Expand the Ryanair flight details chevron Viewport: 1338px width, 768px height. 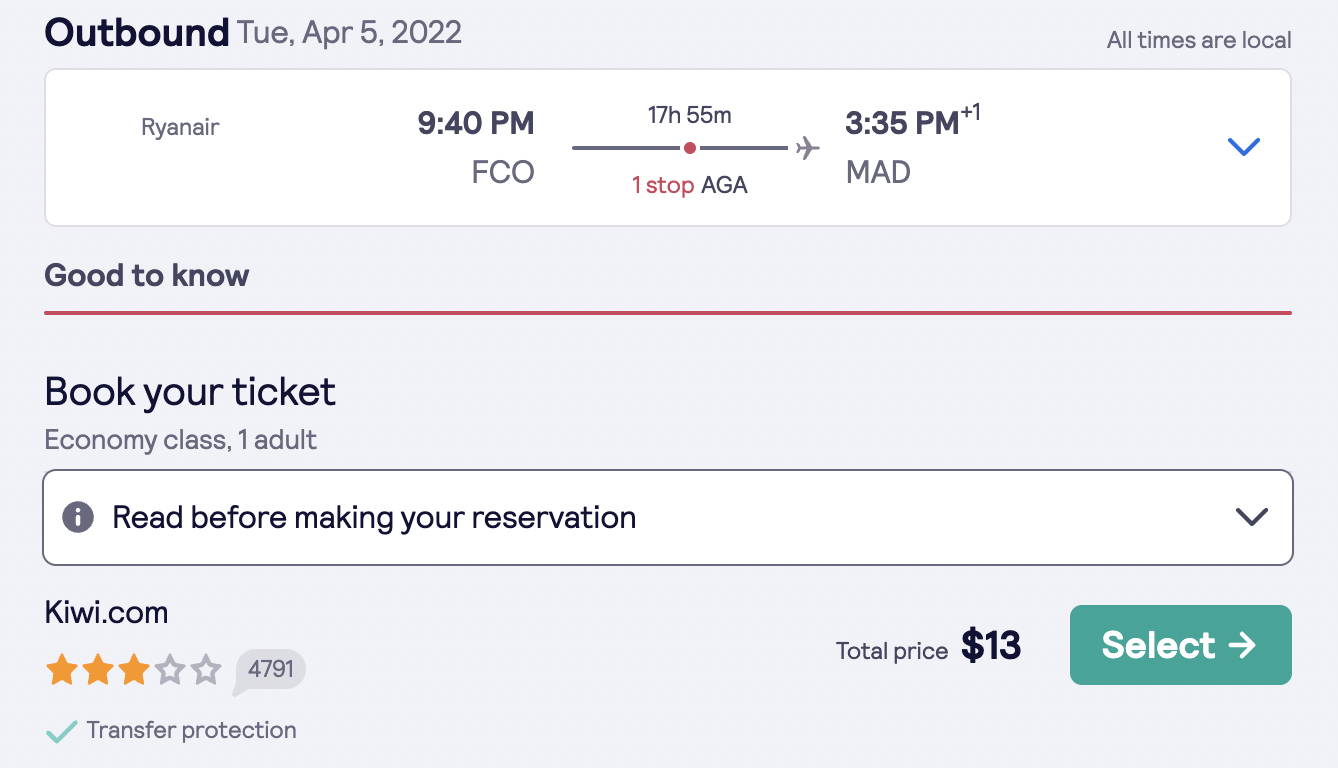[1243, 147]
